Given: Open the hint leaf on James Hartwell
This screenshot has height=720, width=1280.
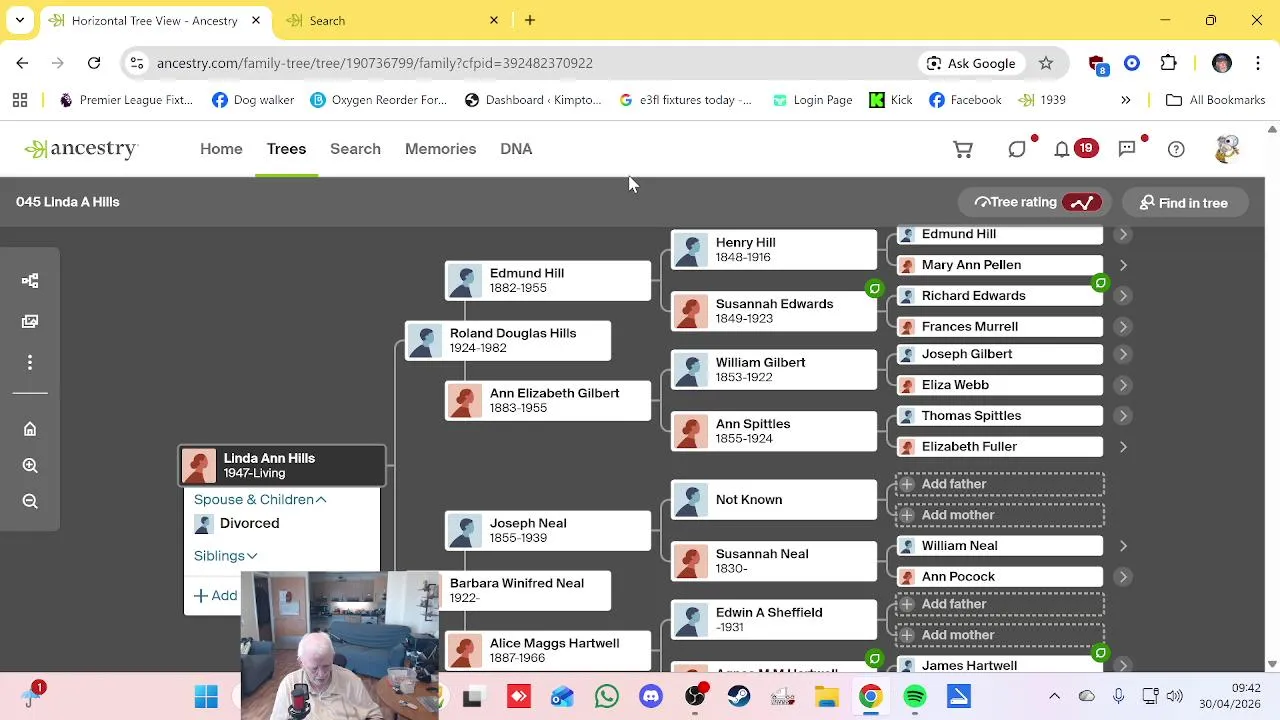Looking at the screenshot, I should pyautogui.click(x=1100, y=654).
